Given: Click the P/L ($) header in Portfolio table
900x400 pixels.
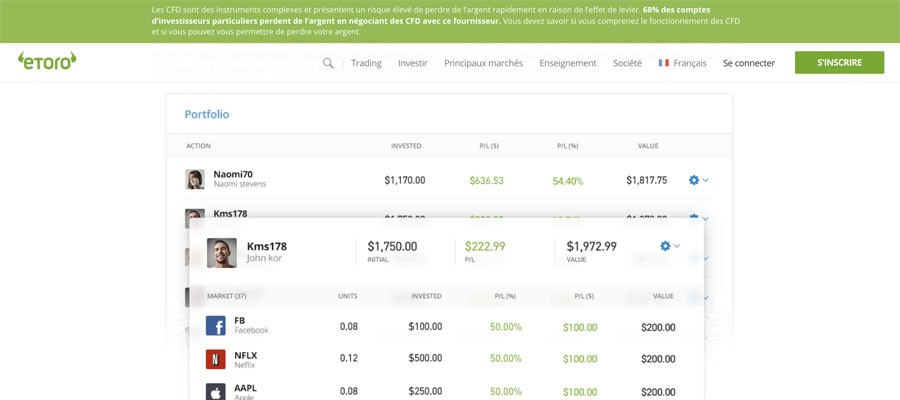Looking at the screenshot, I should tap(489, 146).
